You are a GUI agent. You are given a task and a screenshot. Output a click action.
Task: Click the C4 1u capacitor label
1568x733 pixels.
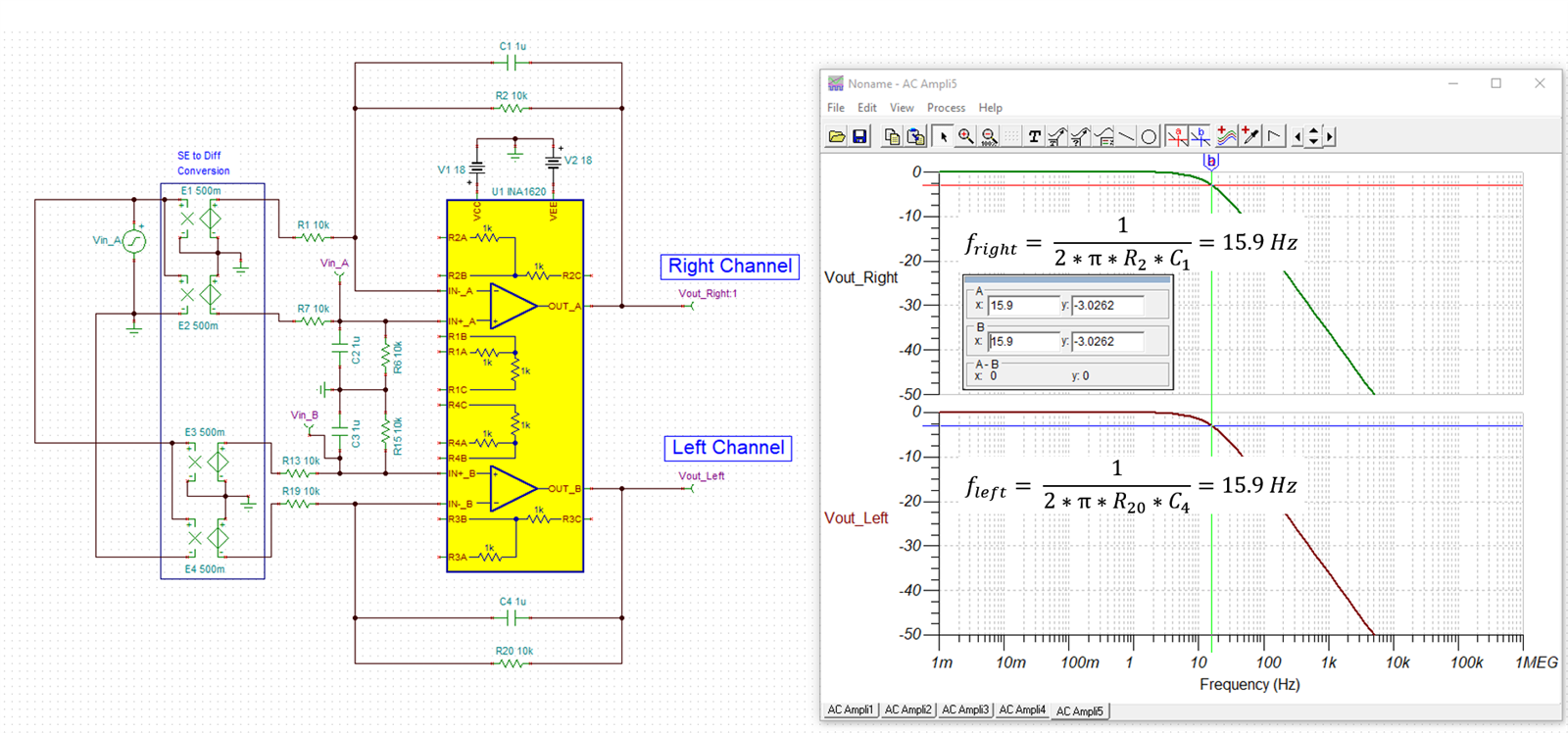point(513,602)
